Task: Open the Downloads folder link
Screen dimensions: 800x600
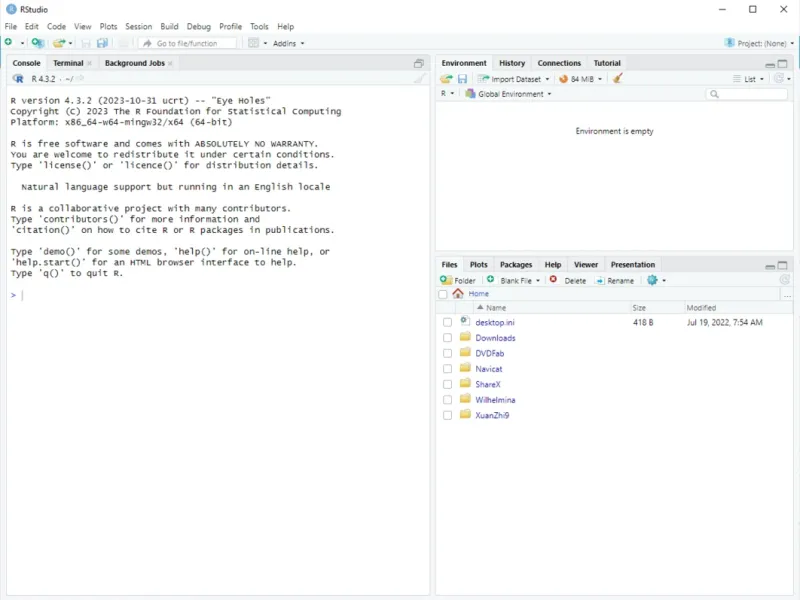Action: coord(495,338)
